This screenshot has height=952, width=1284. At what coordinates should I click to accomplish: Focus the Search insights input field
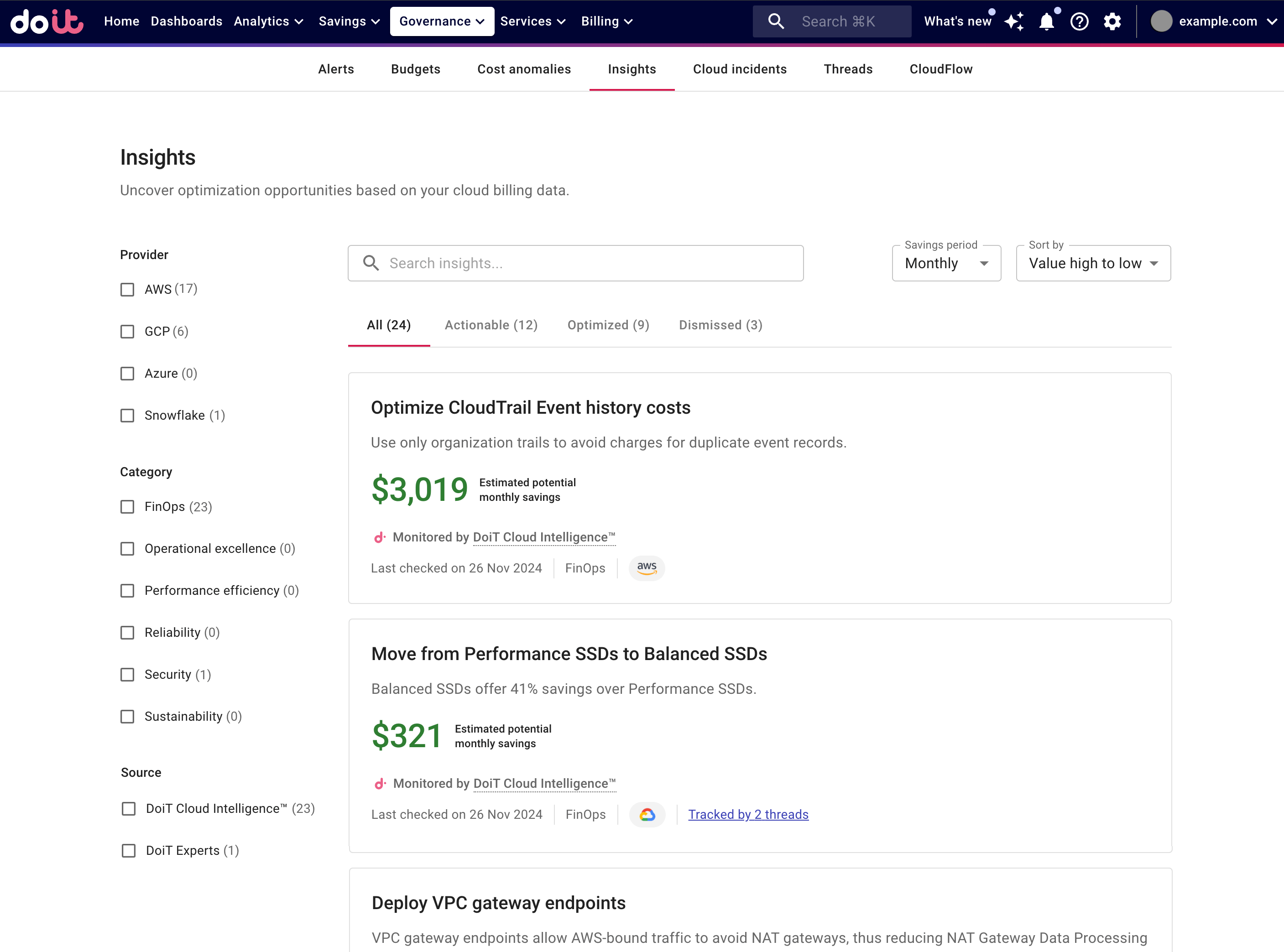pyautogui.click(x=575, y=263)
